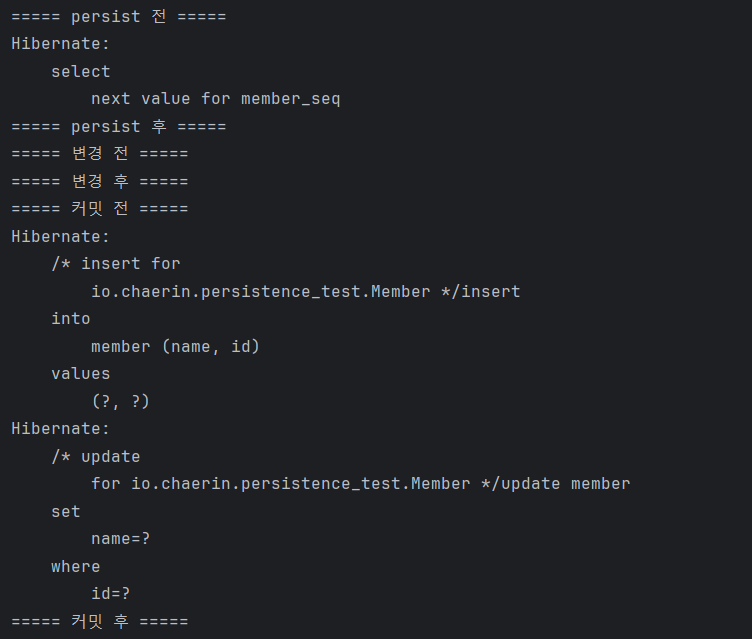
Task: Click 'member (name, id)' column list
Action: 176,346
